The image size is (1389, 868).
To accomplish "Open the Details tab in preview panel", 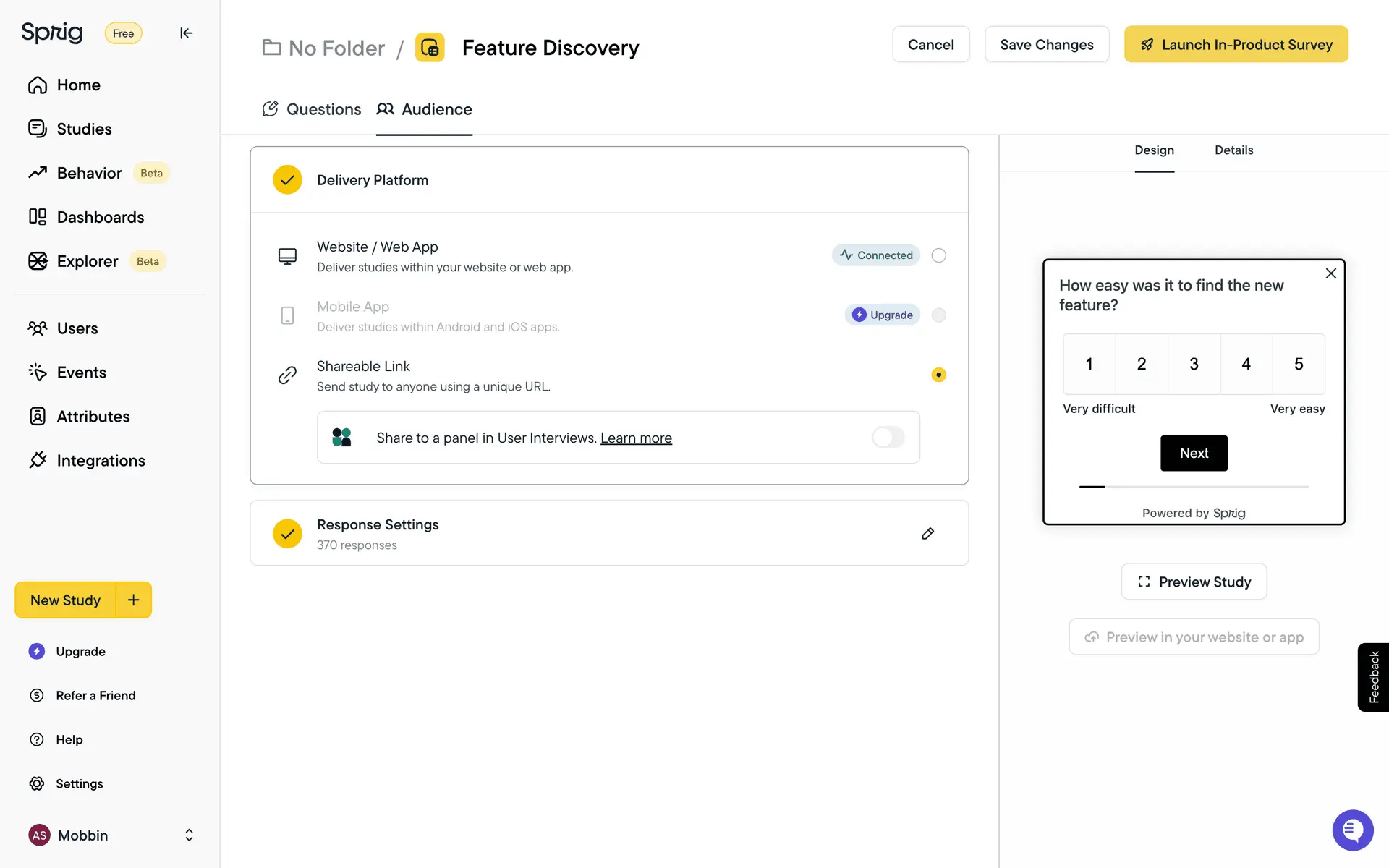I will [x=1233, y=150].
